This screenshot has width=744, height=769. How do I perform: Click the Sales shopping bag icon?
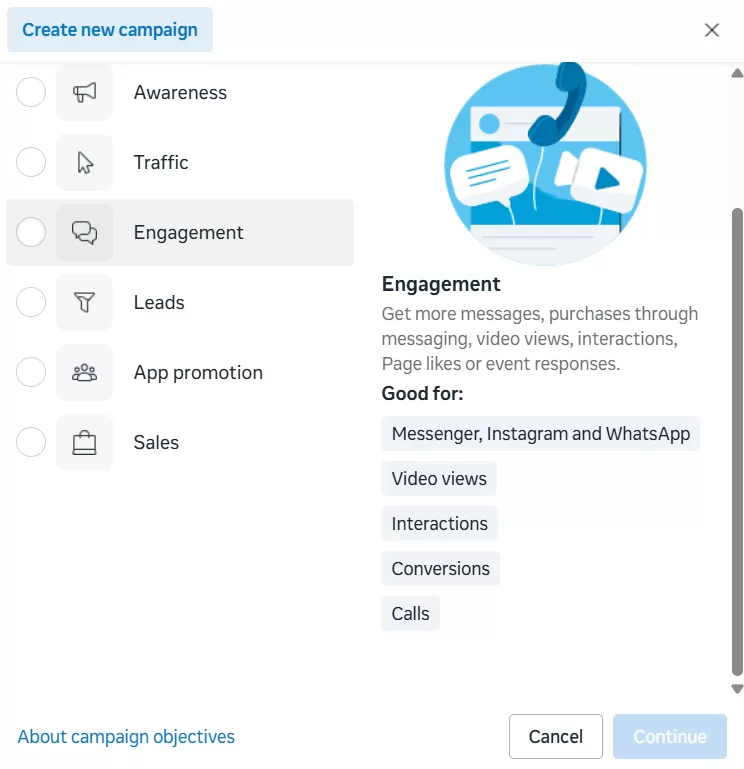point(84,443)
